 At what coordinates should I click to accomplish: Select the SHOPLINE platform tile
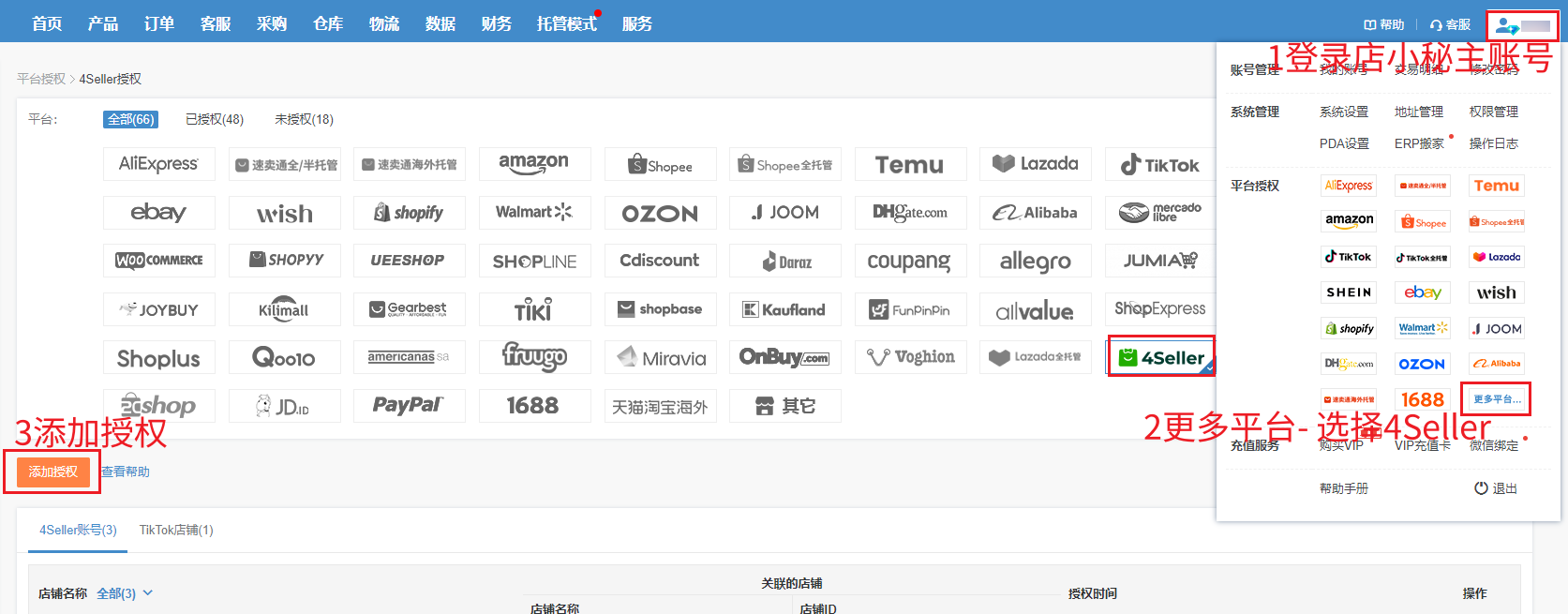534,261
